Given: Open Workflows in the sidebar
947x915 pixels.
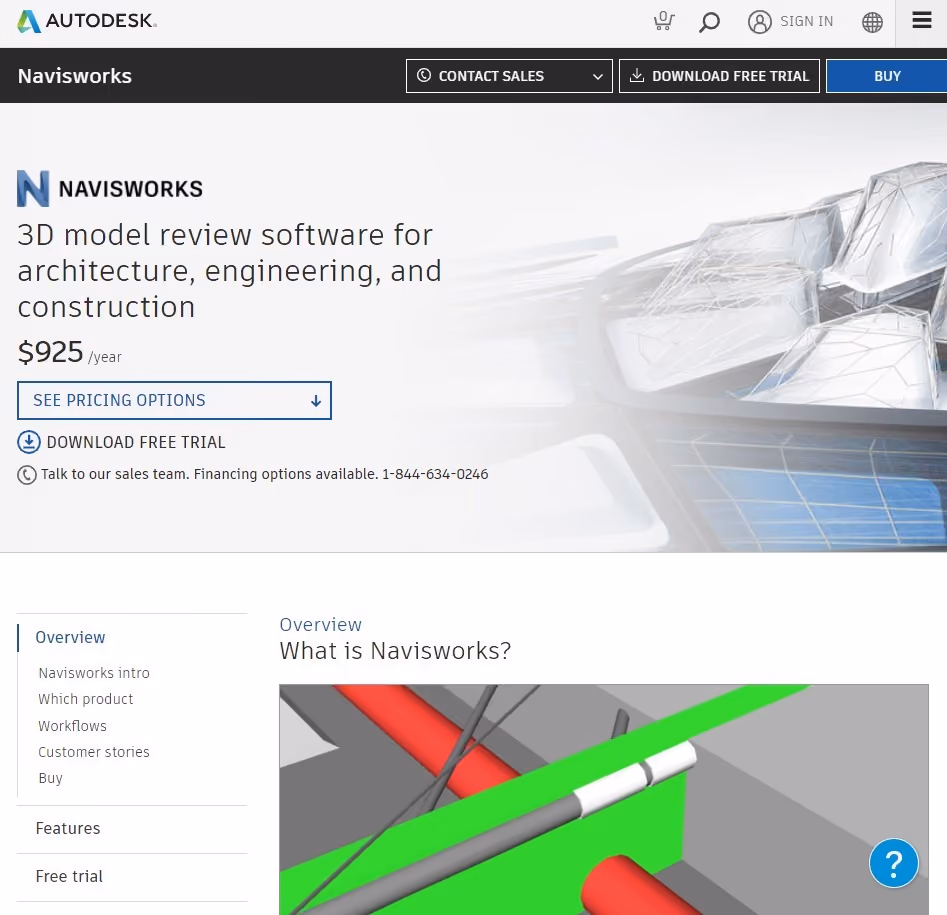Looking at the screenshot, I should coord(72,725).
